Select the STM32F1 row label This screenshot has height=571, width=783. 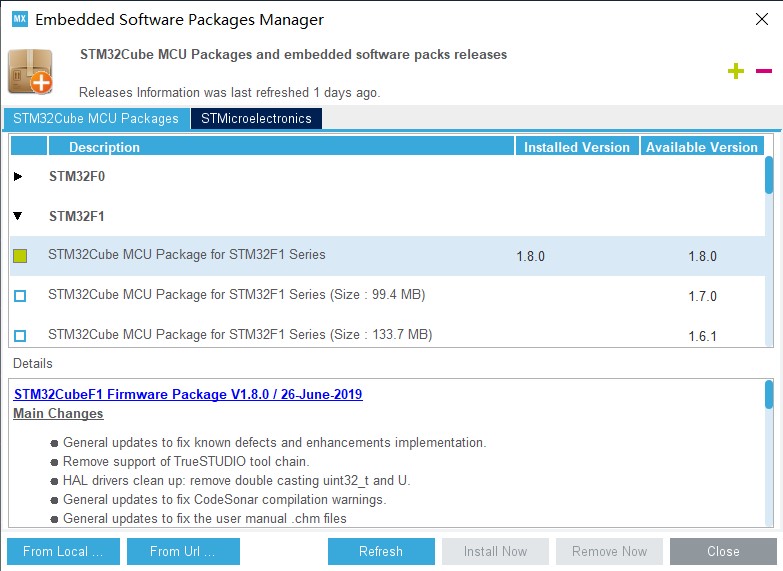click(x=77, y=216)
